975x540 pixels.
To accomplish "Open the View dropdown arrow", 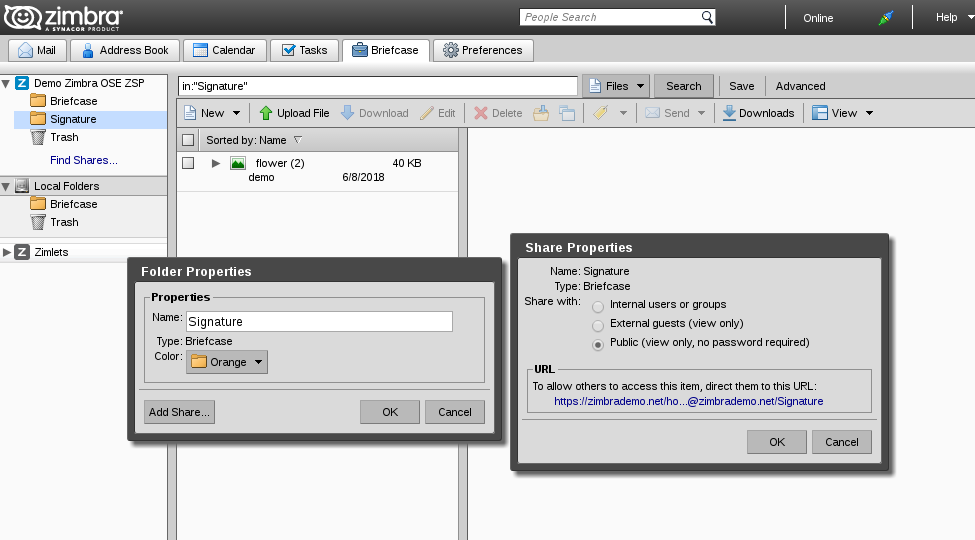I will click(869, 113).
